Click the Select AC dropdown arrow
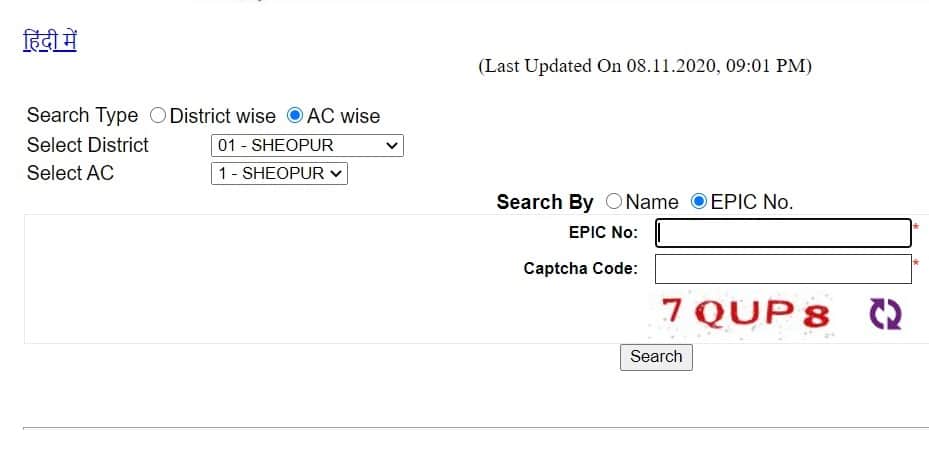The width and height of the screenshot is (929, 451). [x=335, y=174]
